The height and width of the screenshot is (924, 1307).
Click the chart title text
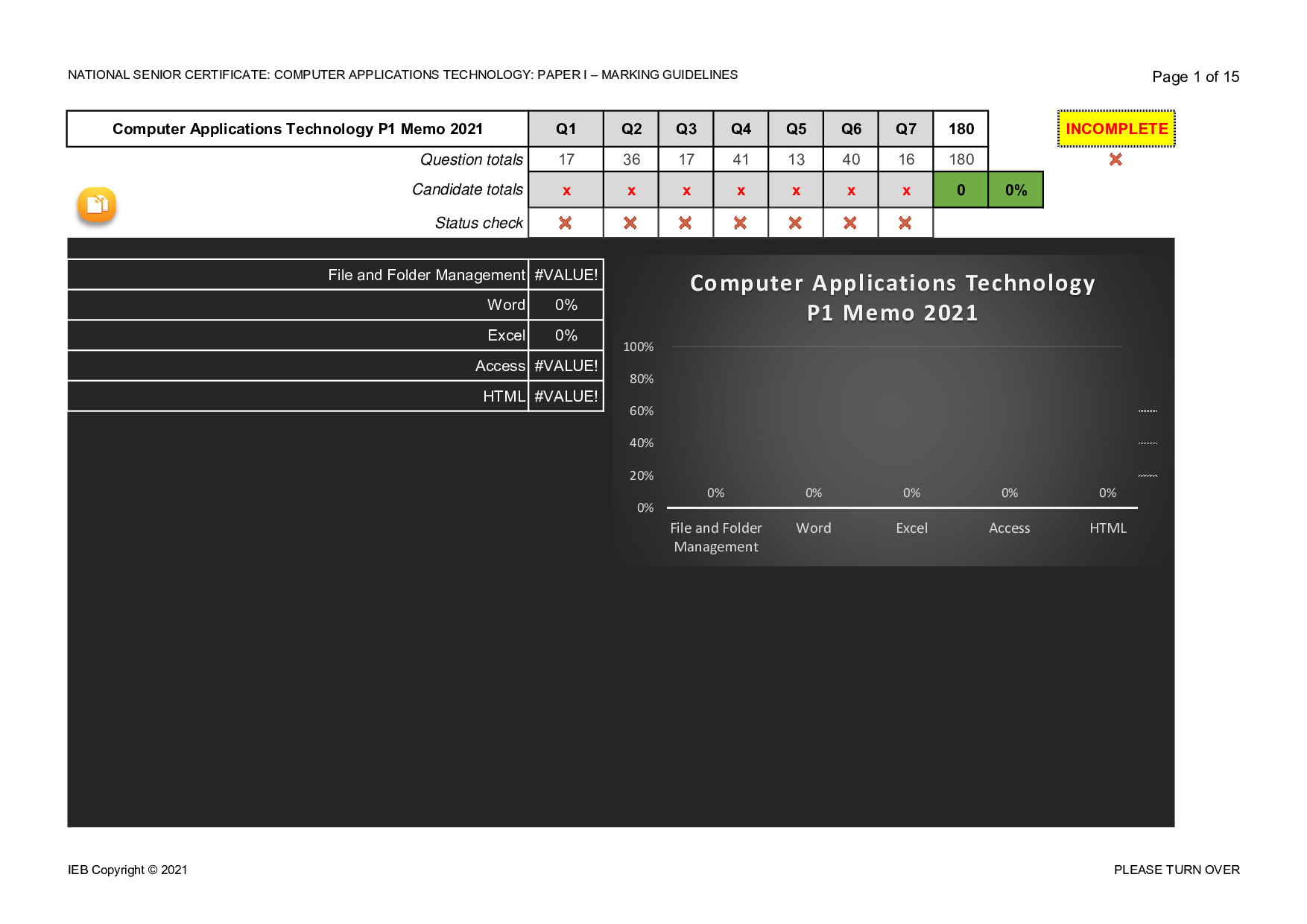[x=893, y=298]
